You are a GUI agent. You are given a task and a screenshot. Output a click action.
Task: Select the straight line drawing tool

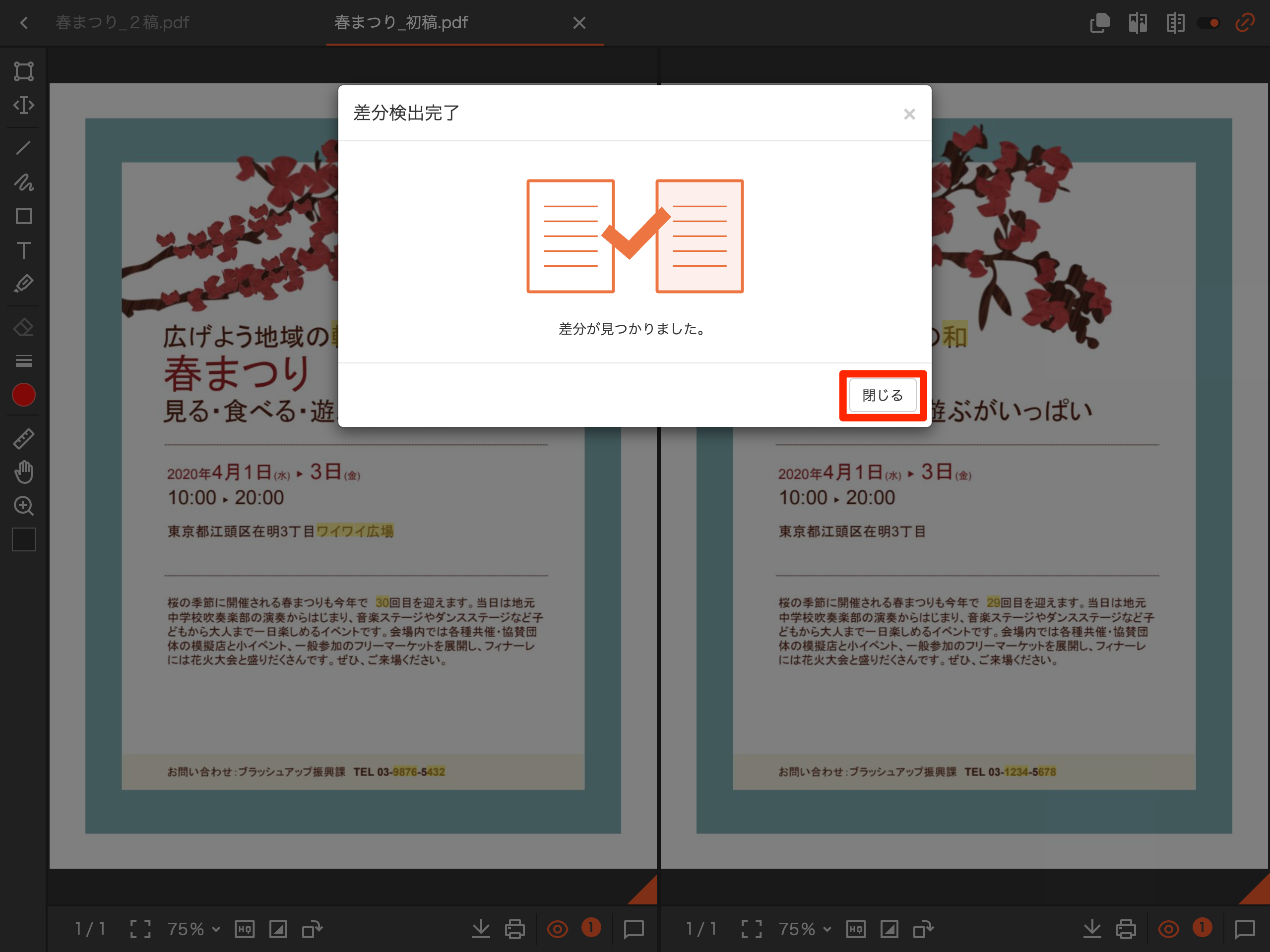coord(23,148)
